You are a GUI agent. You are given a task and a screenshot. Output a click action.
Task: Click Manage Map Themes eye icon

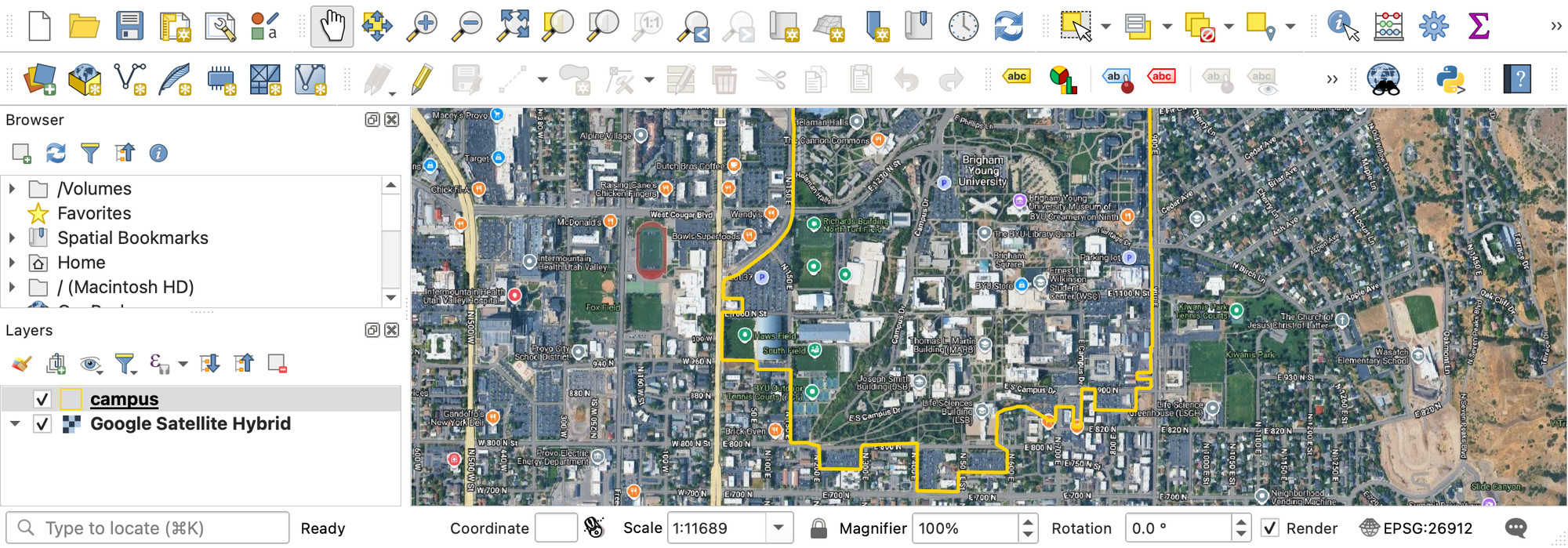click(x=91, y=364)
